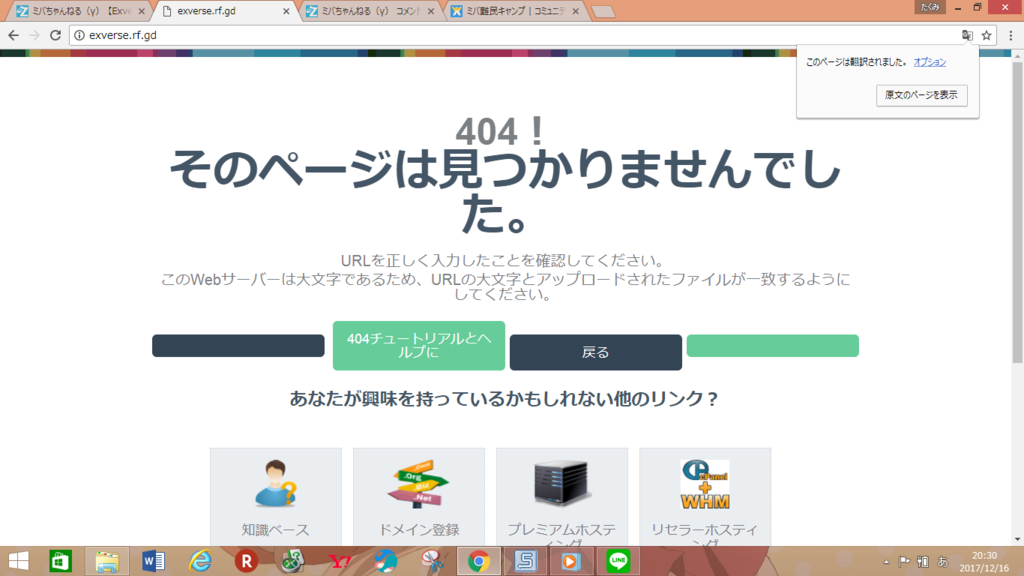The width and height of the screenshot is (1024, 576).
Task: Go back with the browser back arrow
Action: pyautogui.click(x=14, y=35)
